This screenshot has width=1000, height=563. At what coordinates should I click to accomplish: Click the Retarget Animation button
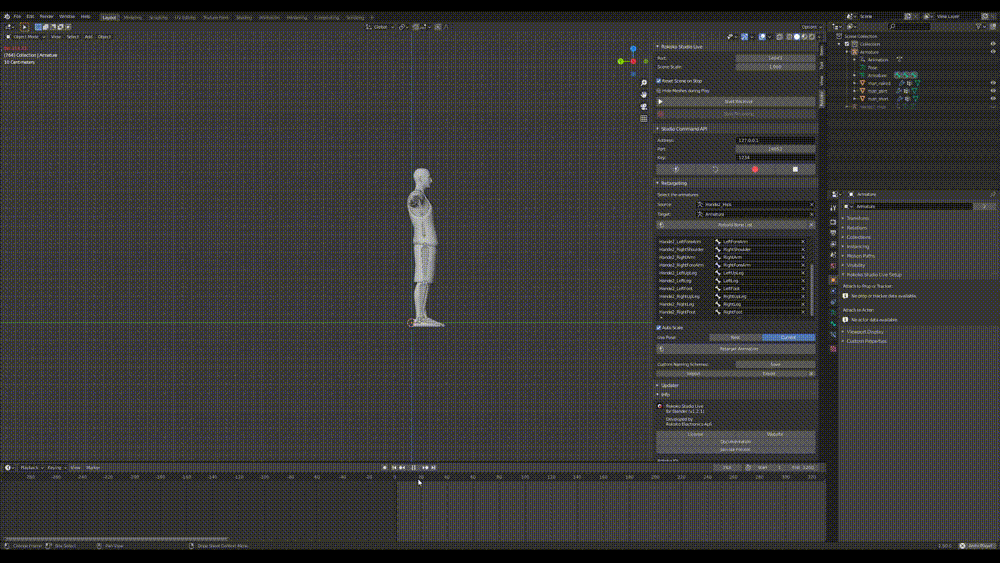[736, 349]
